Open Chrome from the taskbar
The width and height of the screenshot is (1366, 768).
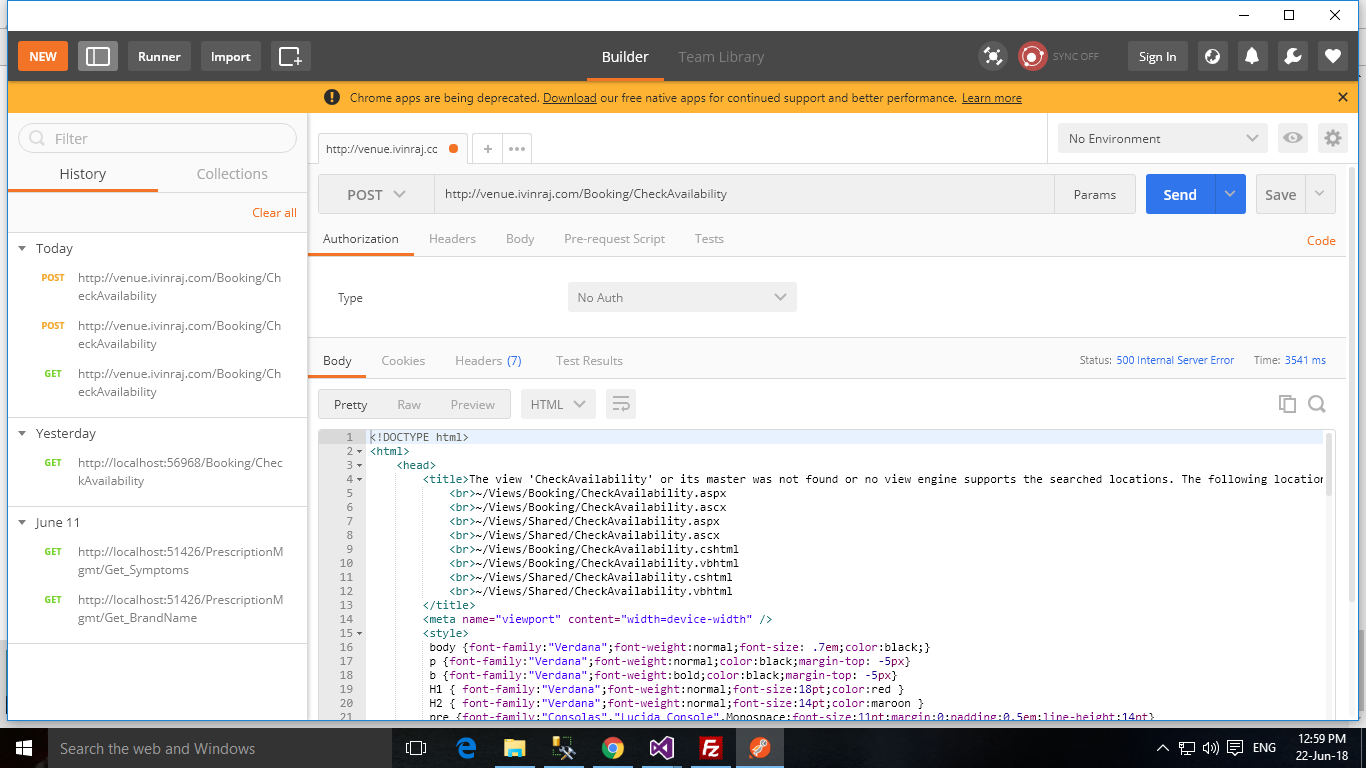[613, 748]
